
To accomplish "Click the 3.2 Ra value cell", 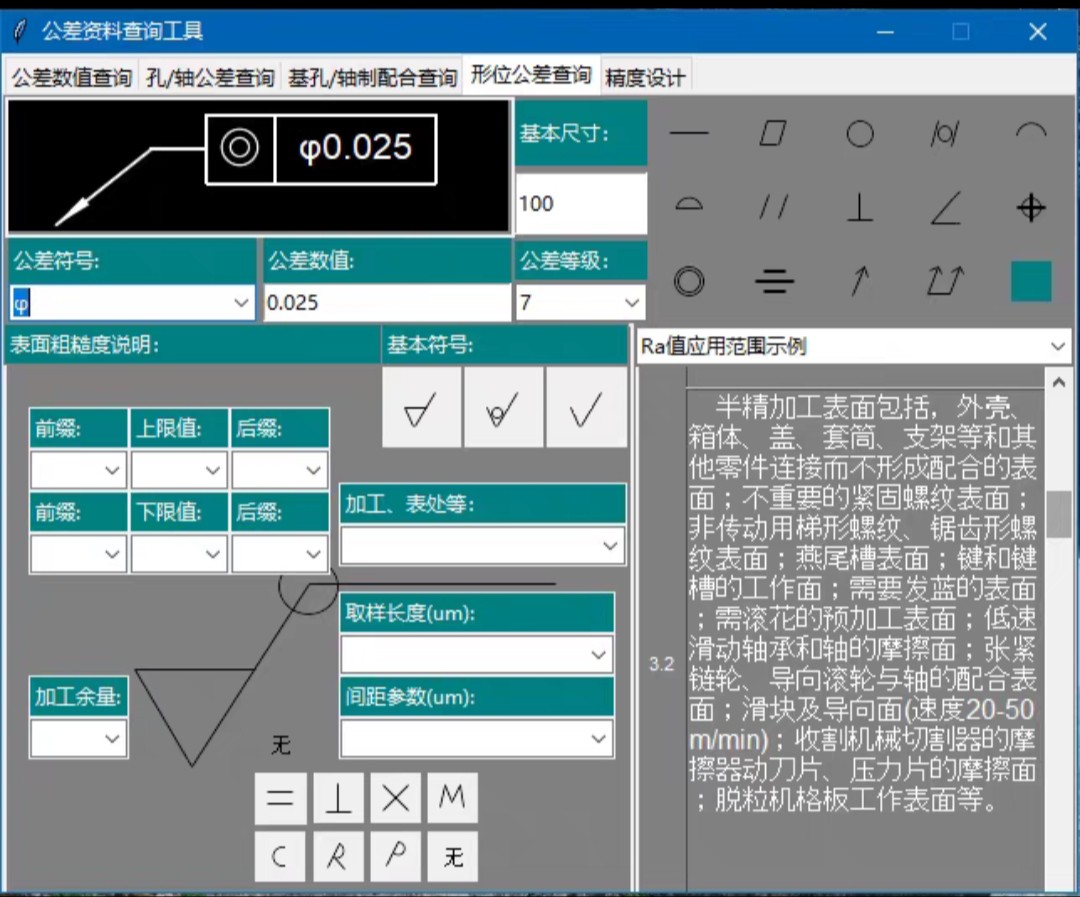I will 661,664.
